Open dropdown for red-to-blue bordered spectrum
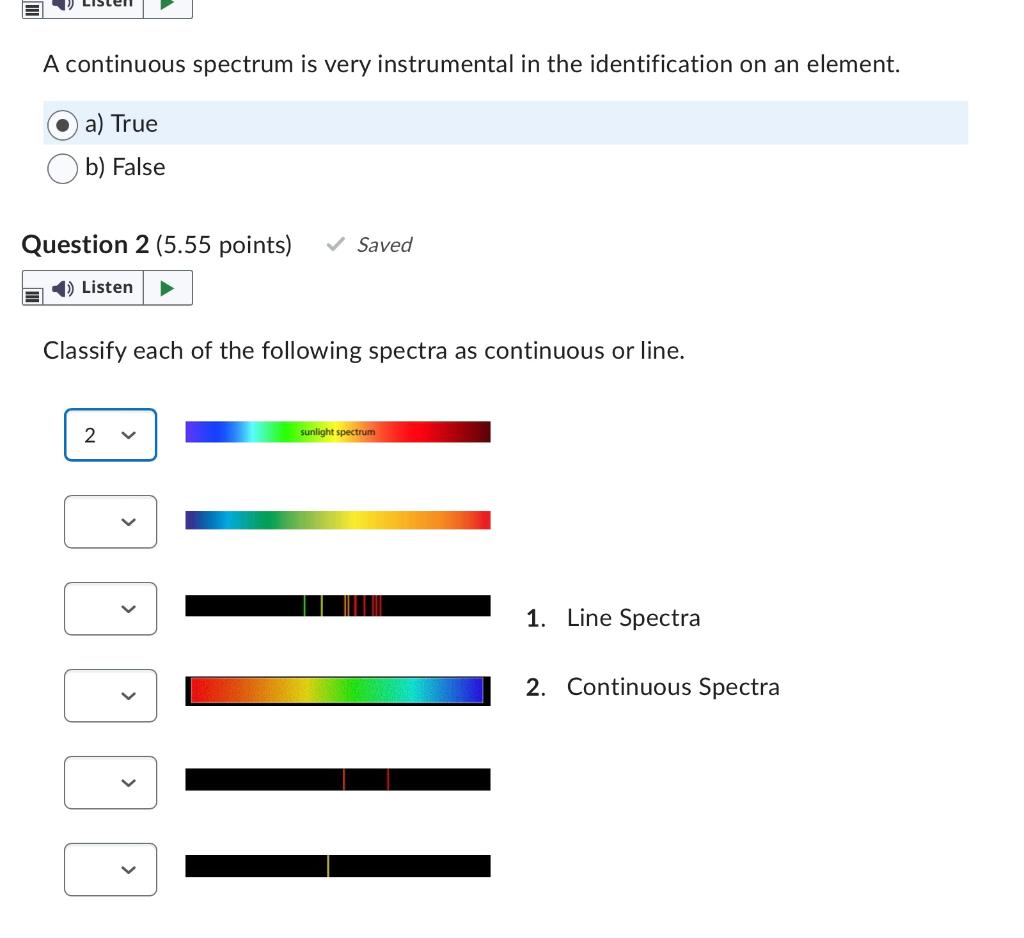This screenshot has height=938, width=1024. tap(110, 696)
